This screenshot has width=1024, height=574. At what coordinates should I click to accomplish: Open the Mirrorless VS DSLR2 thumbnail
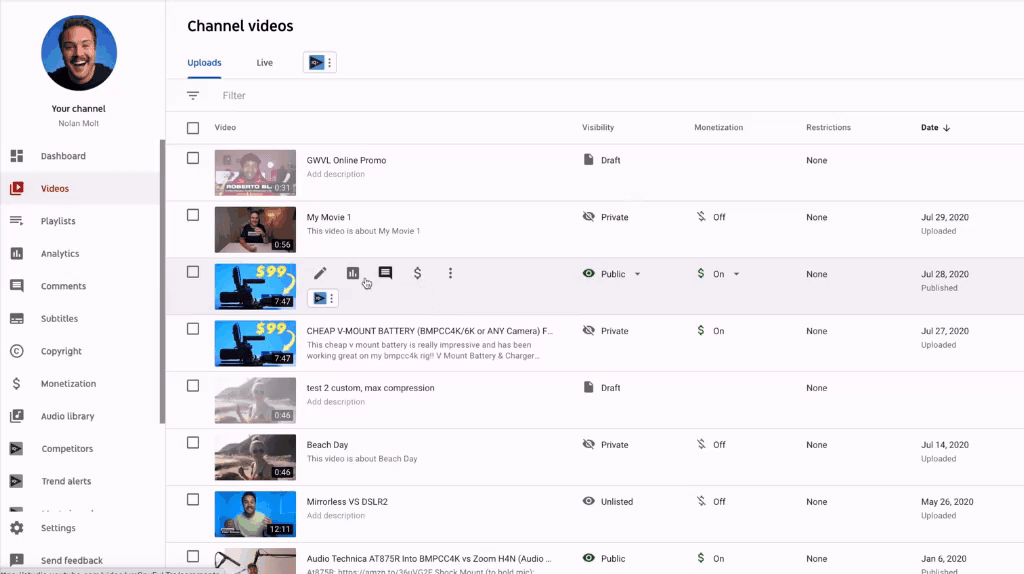pos(255,514)
